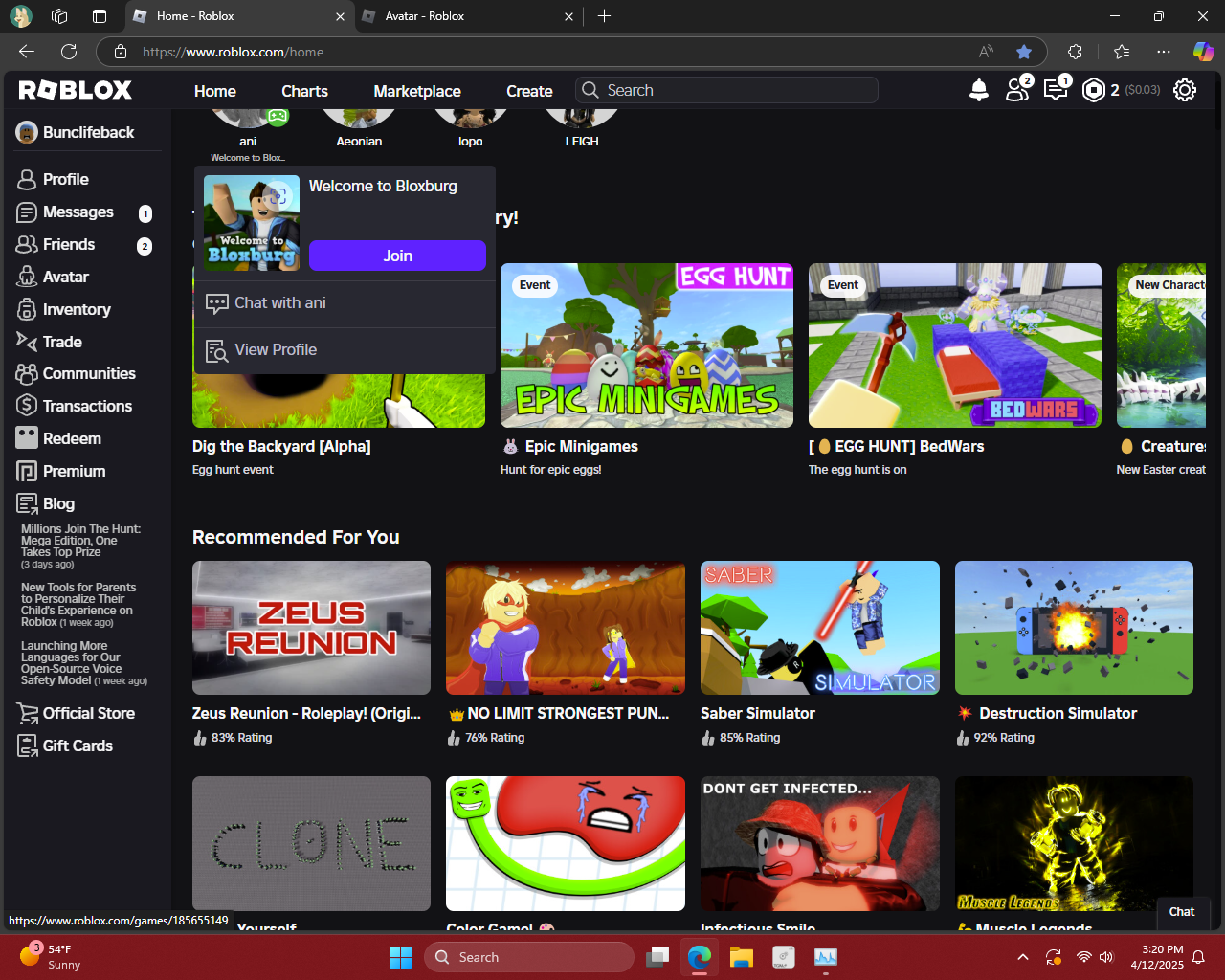Select Chat with ani
Viewport: 1225px width, 980px height.
tap(345, 302)
